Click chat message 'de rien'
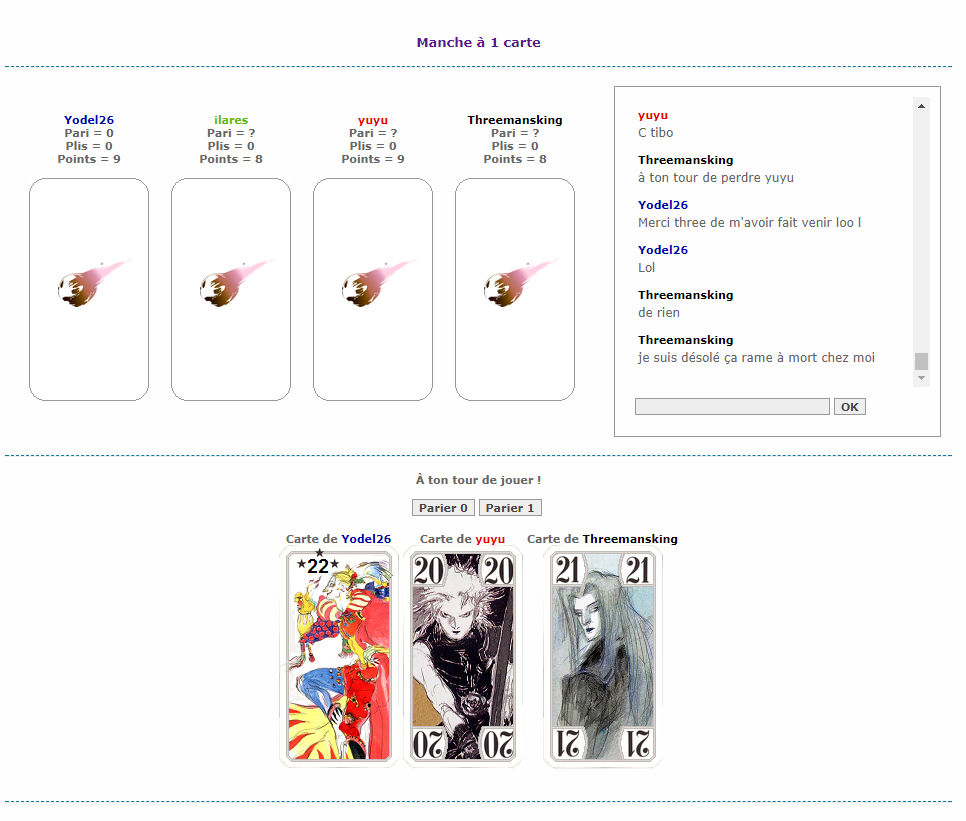 coord(659,312)
